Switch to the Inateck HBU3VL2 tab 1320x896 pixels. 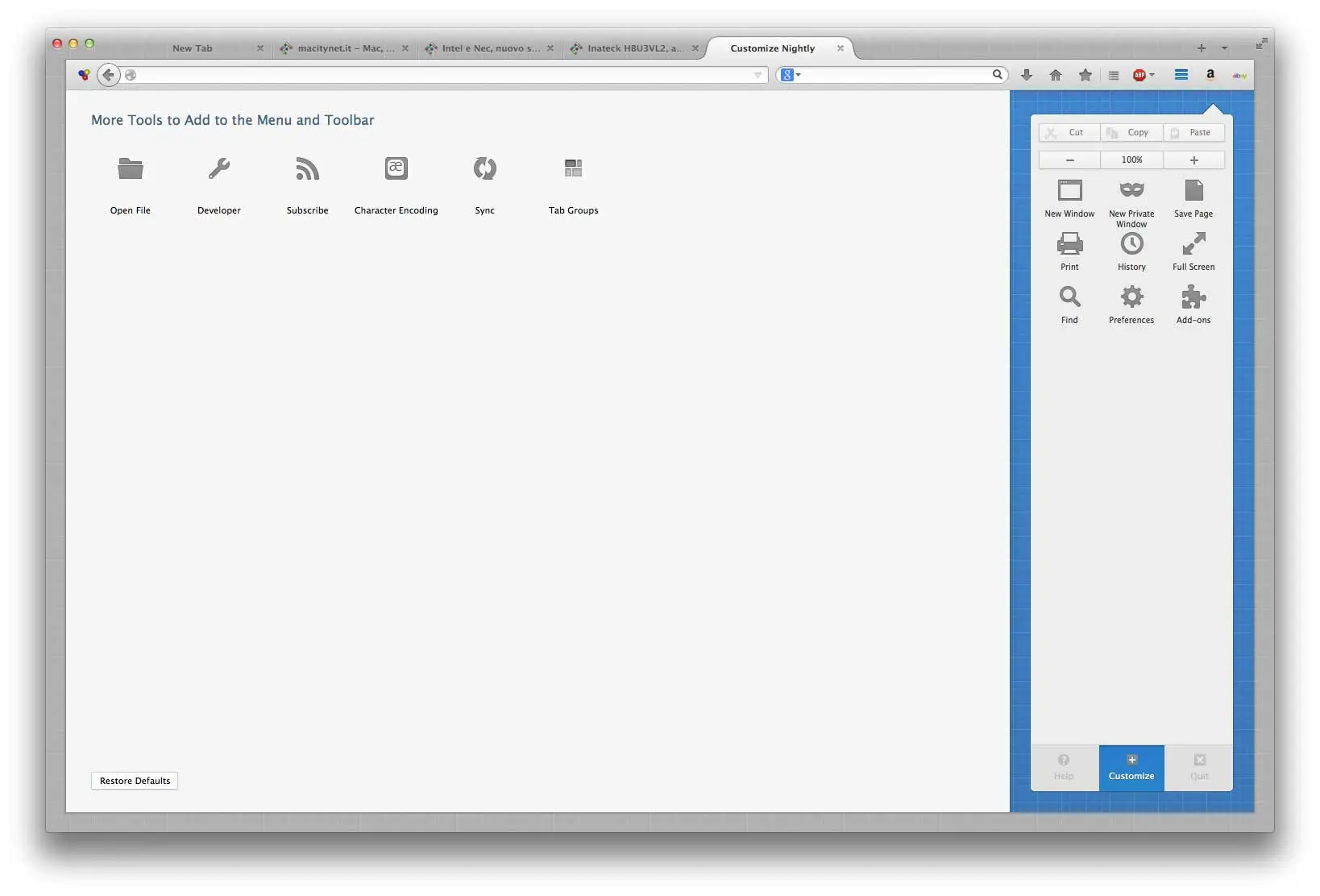pos(636,48)
